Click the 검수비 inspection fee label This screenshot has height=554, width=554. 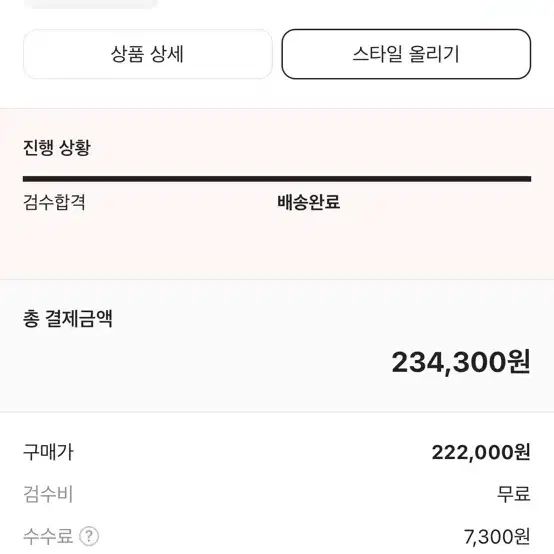click(x=48, y=494)
